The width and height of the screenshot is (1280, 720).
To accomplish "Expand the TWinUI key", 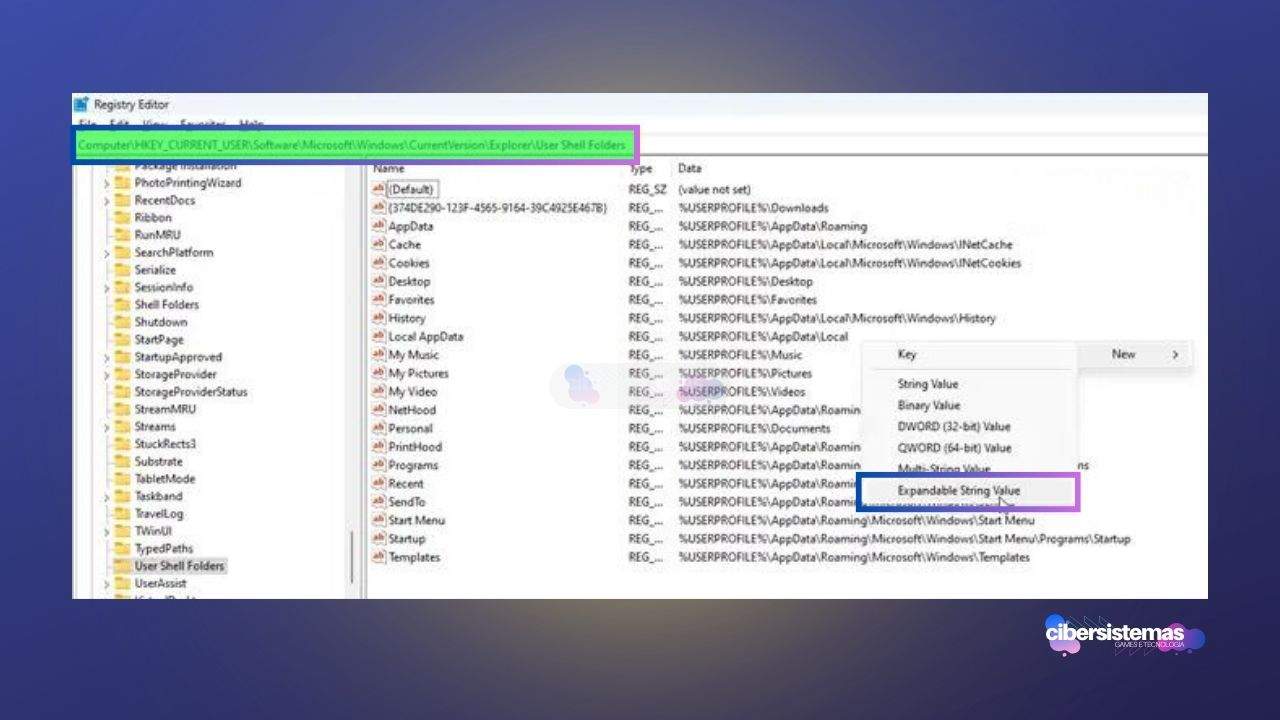I will [107, 531].
